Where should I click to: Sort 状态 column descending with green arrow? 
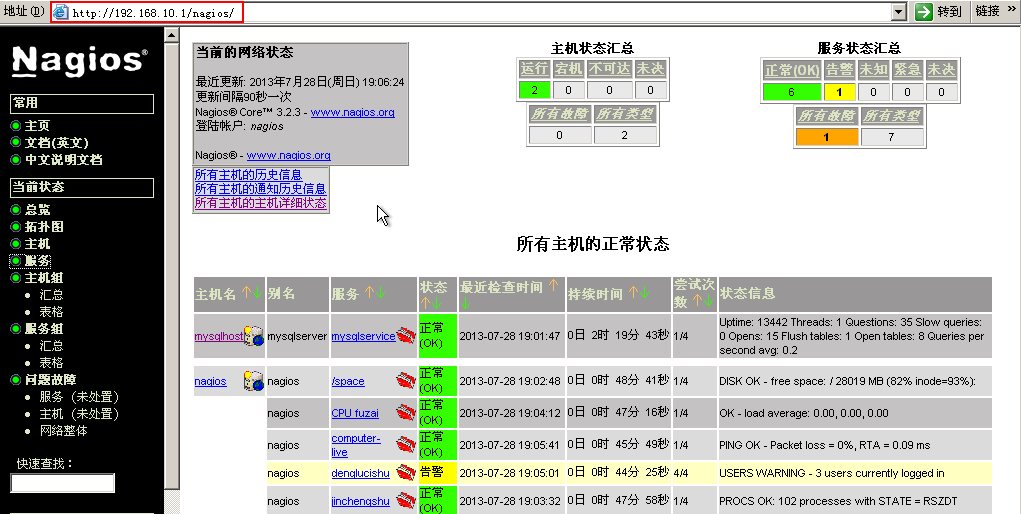[436, 303]
